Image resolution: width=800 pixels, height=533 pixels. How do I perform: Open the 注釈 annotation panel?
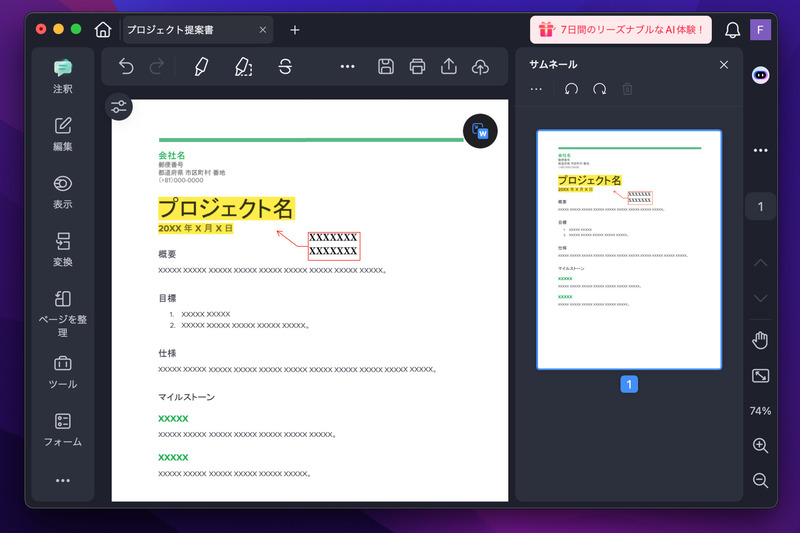pos(63,77)
